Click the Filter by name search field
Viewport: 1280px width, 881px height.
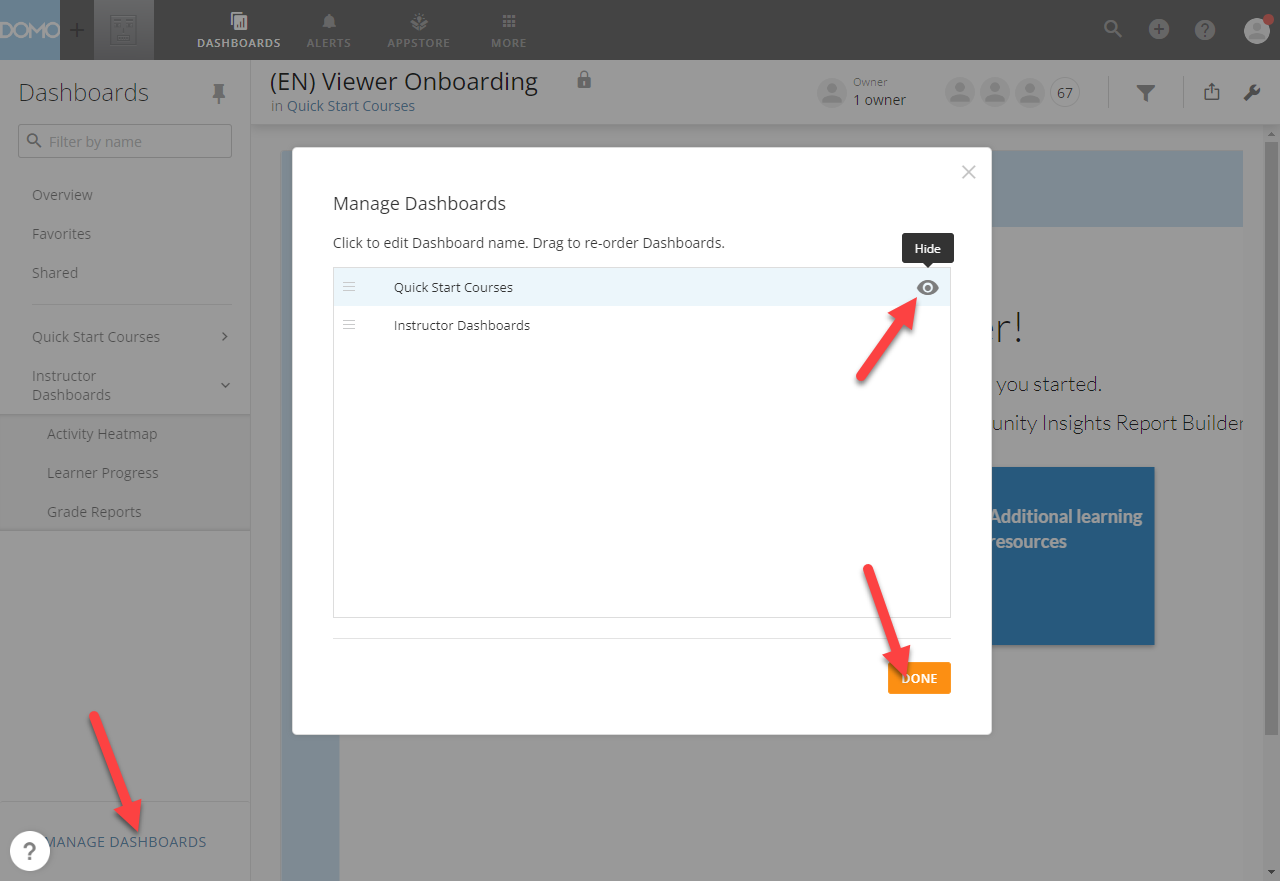(124, 140)
